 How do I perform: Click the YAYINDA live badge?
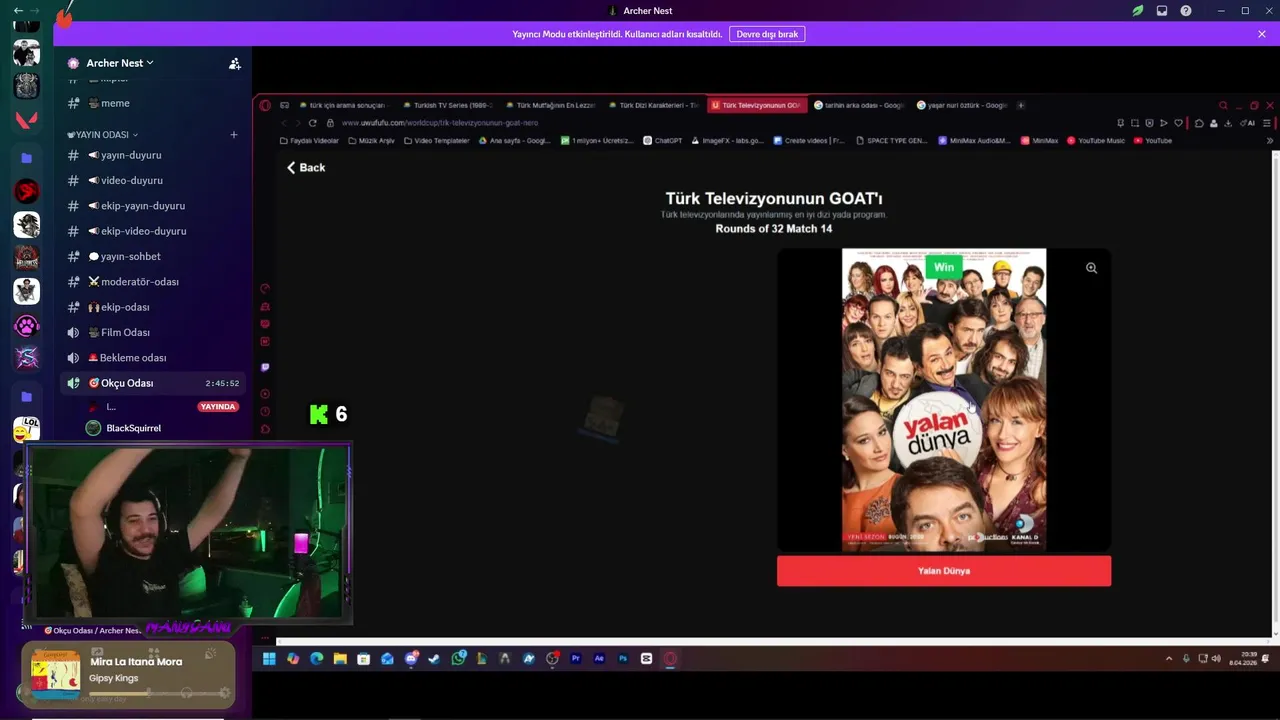[218, 407]
